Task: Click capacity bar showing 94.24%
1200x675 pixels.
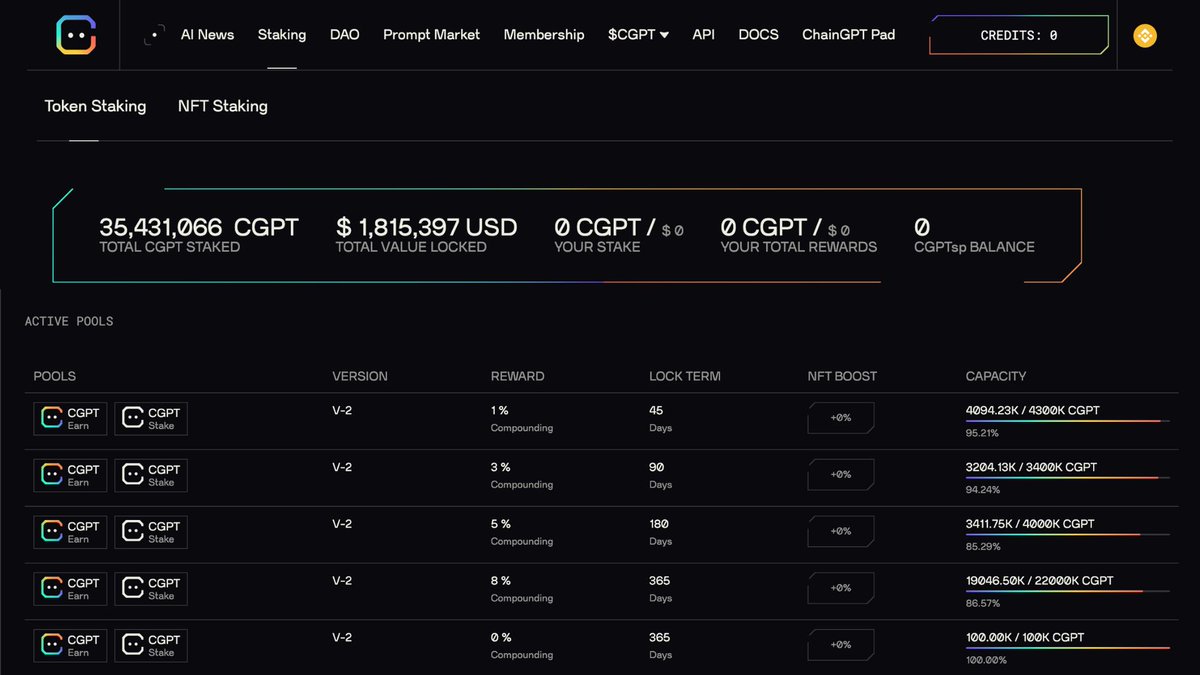Action: pyautogui.click(x=1067, y=478)
